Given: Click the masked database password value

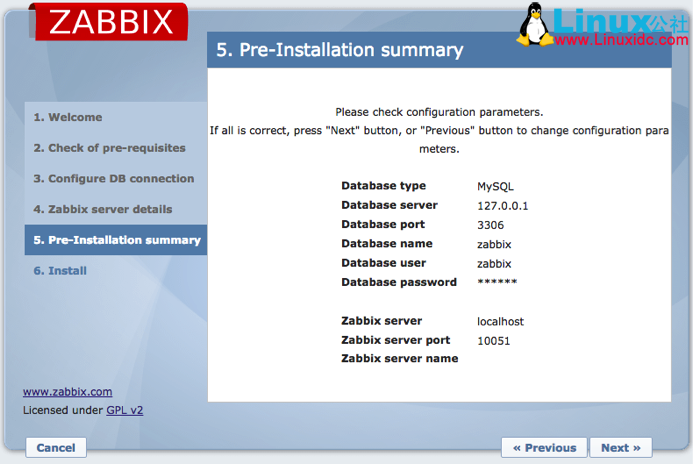Looking at the screenshot, I should point(497,282).
